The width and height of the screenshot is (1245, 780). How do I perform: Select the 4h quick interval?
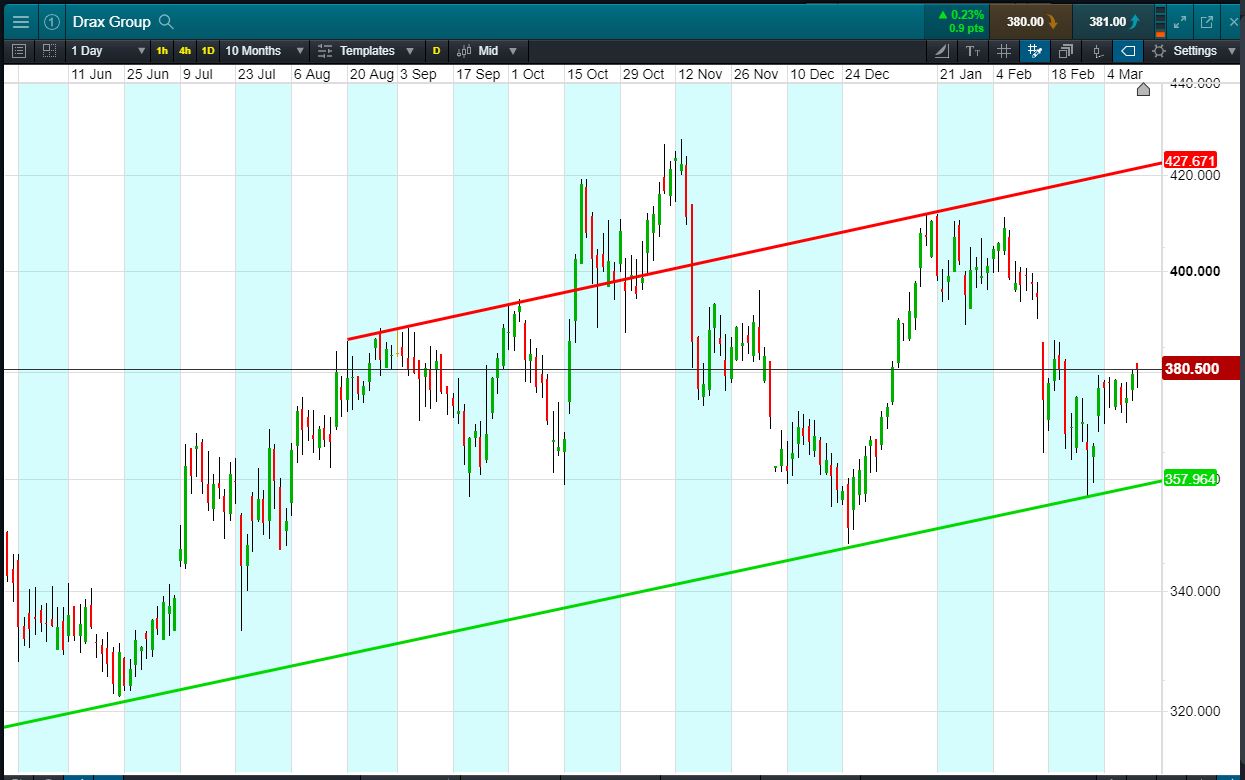coord(185,50)
